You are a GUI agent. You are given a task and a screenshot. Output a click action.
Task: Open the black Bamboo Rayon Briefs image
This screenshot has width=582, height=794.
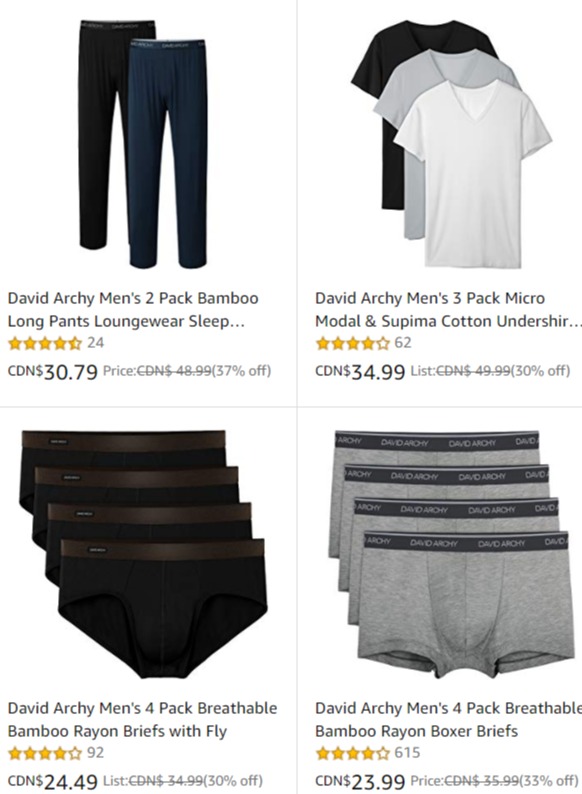[144, 554]
